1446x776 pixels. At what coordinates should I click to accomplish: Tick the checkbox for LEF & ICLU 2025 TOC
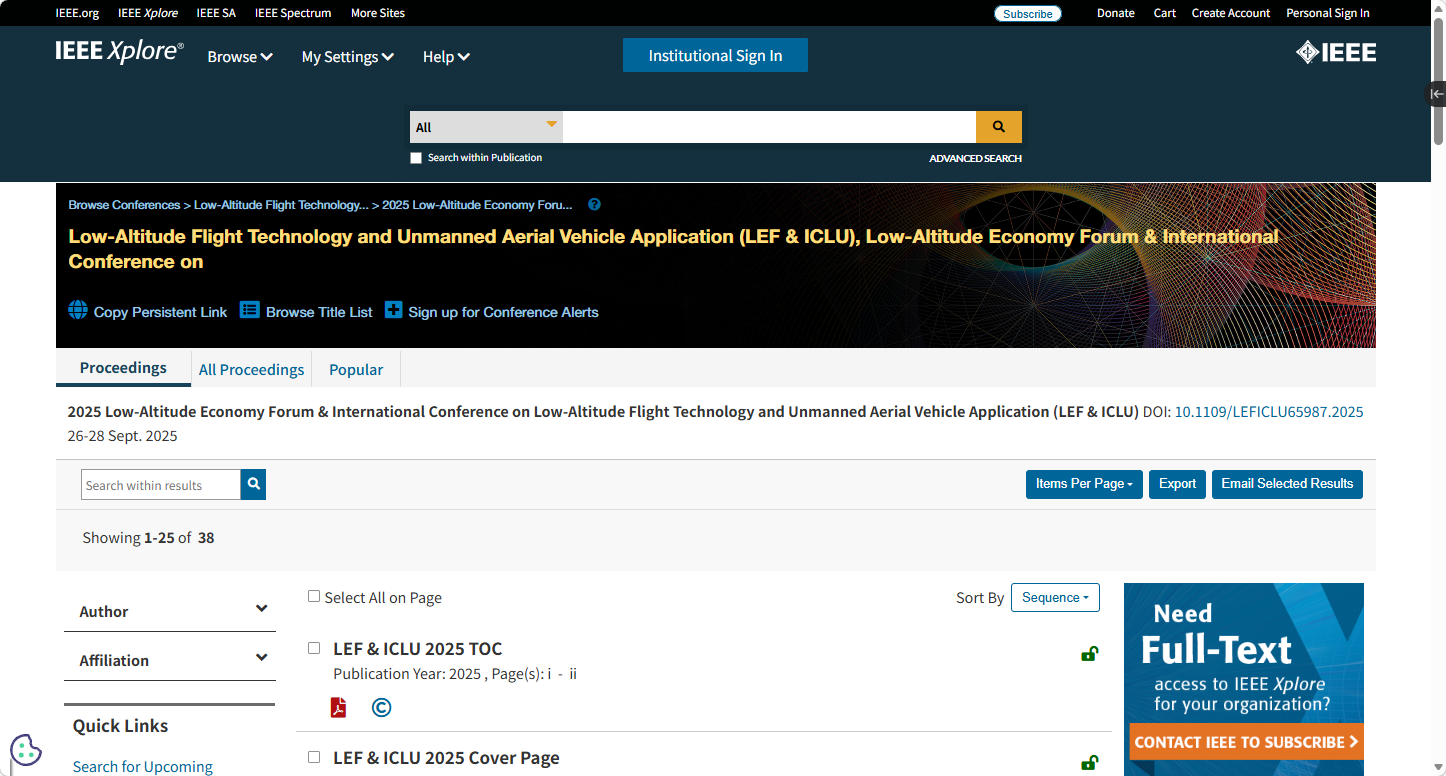point(314,648)
